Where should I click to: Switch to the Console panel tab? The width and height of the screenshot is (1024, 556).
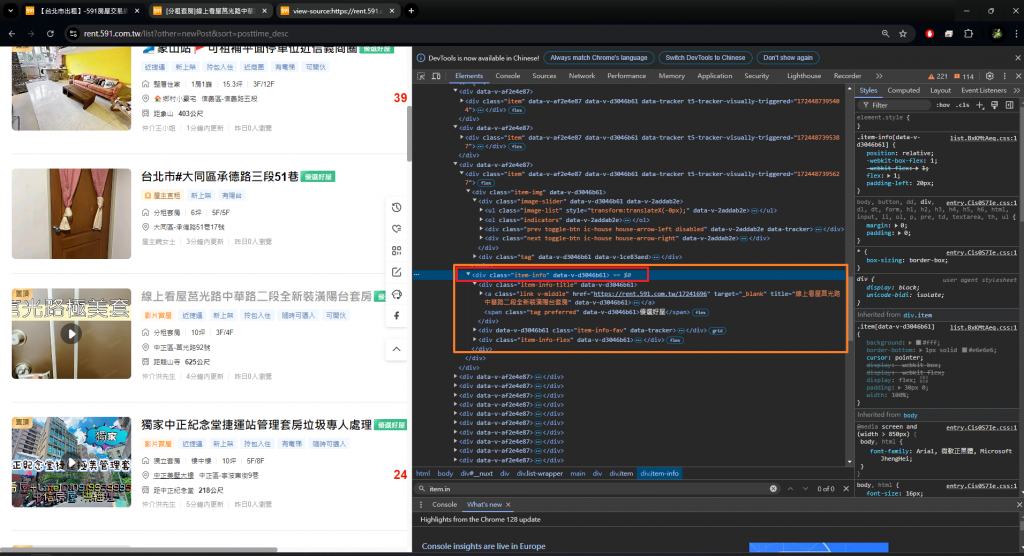[x=507, y=76]
